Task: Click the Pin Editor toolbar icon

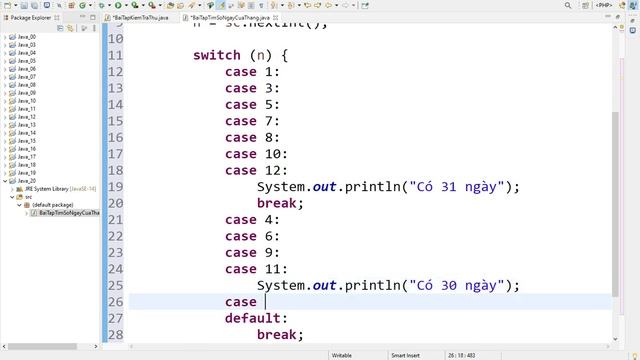Action: tap(365, 5)
